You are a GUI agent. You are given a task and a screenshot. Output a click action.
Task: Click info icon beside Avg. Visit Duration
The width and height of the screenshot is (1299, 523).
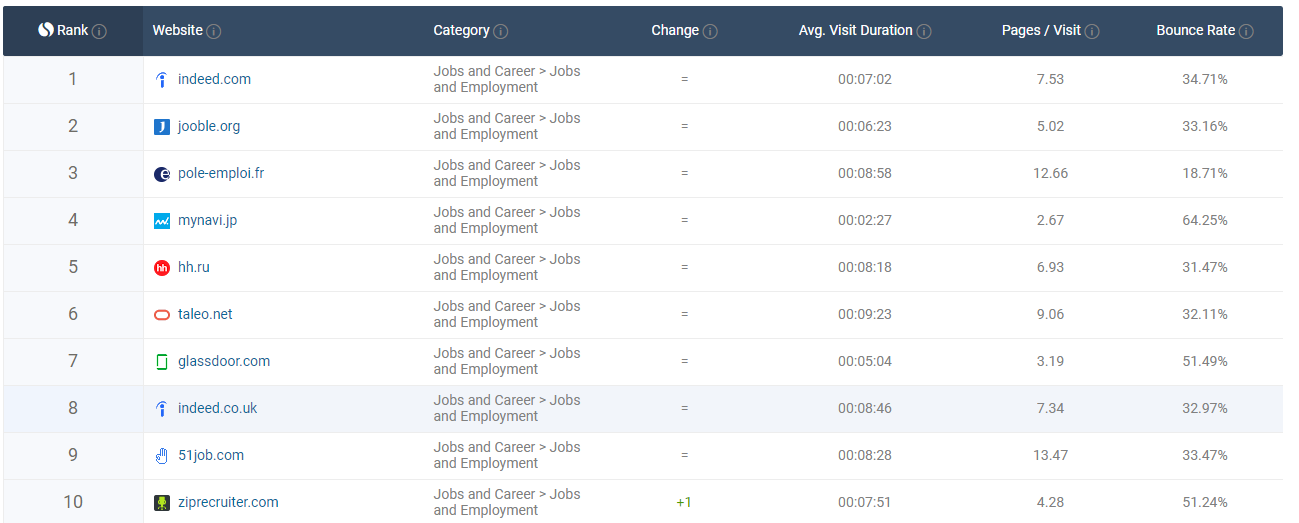(924, 31)
